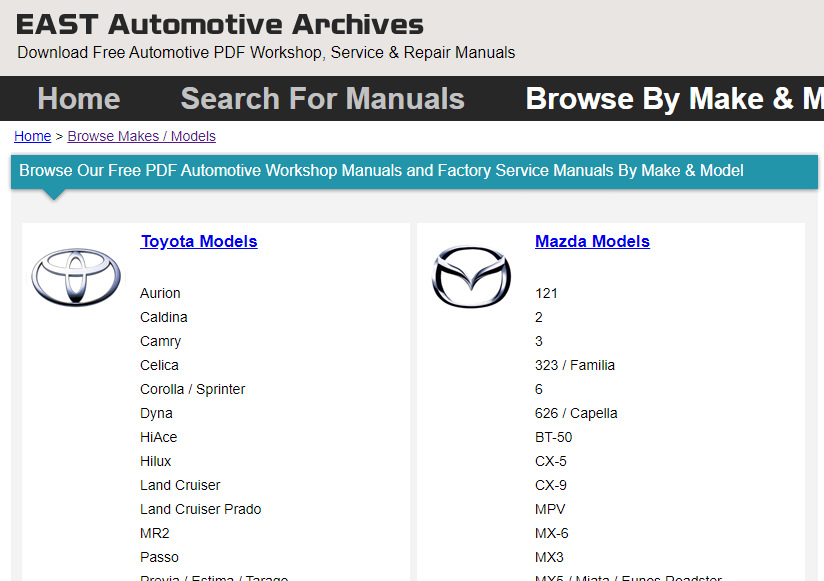Select Dyna in Toyota list
824x581 pixels.
156,413
